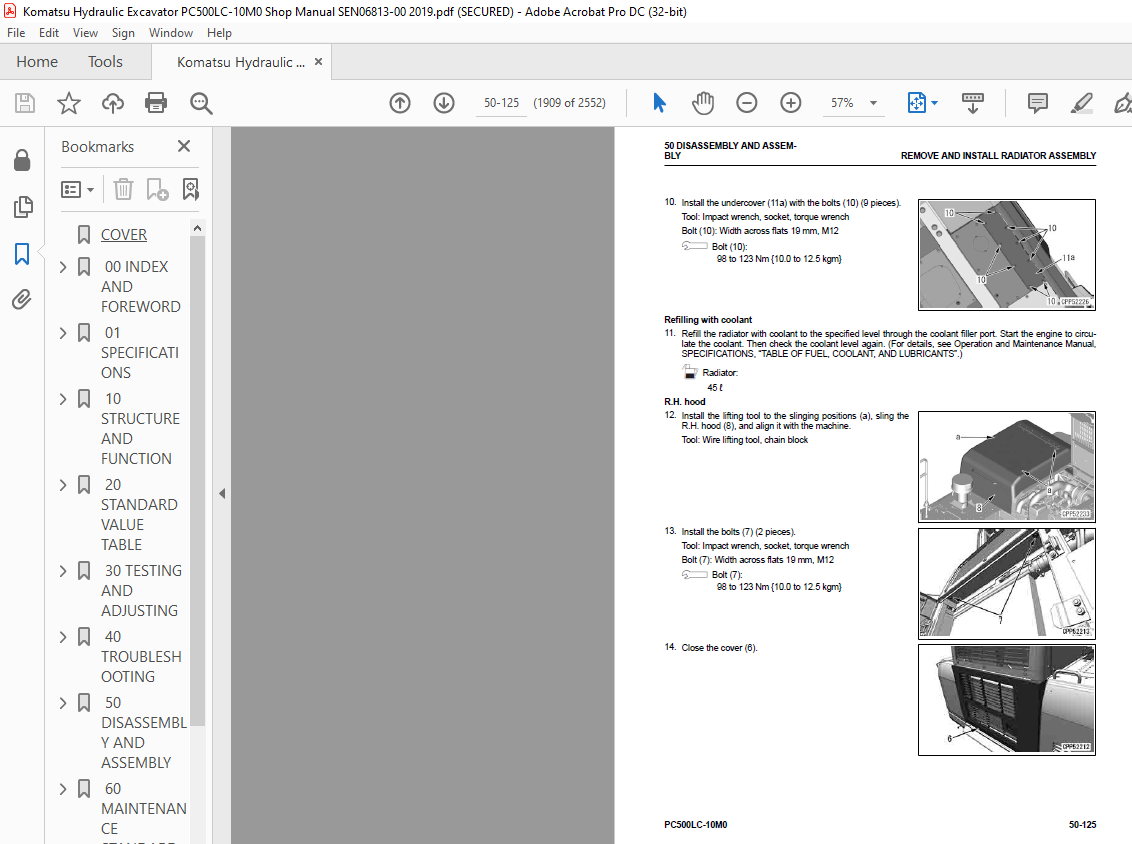
Task: Collapse the navigation pane with side arrow
Action: [x=222, y=494]
